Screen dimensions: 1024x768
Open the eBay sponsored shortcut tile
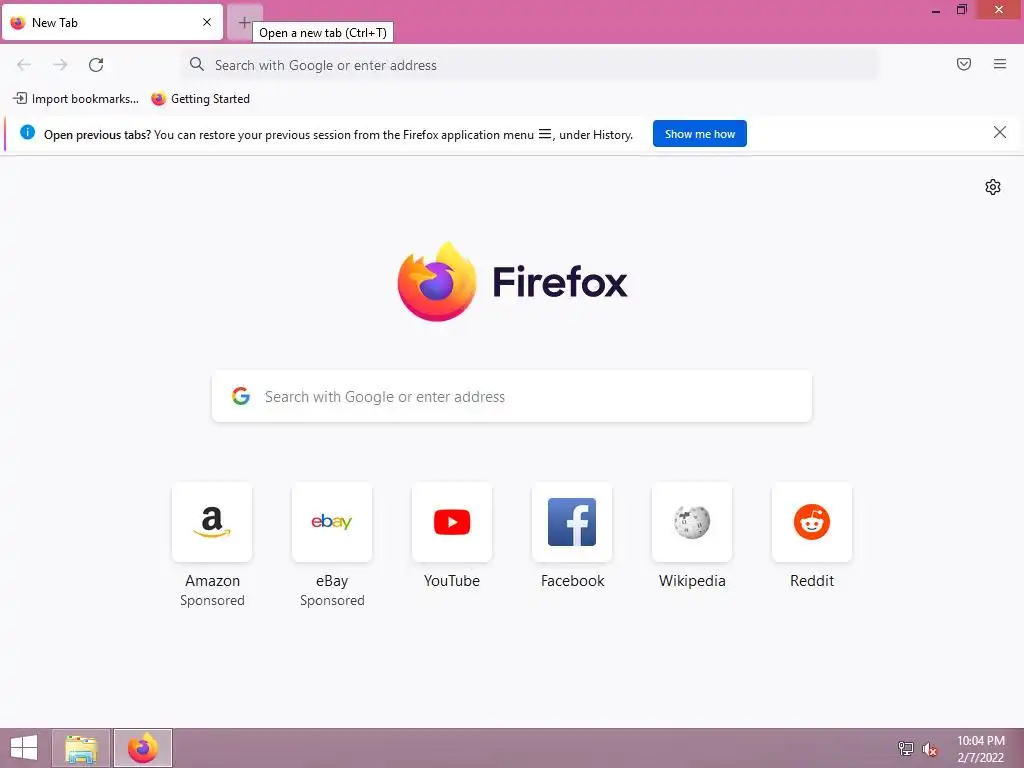pos(332,522)
